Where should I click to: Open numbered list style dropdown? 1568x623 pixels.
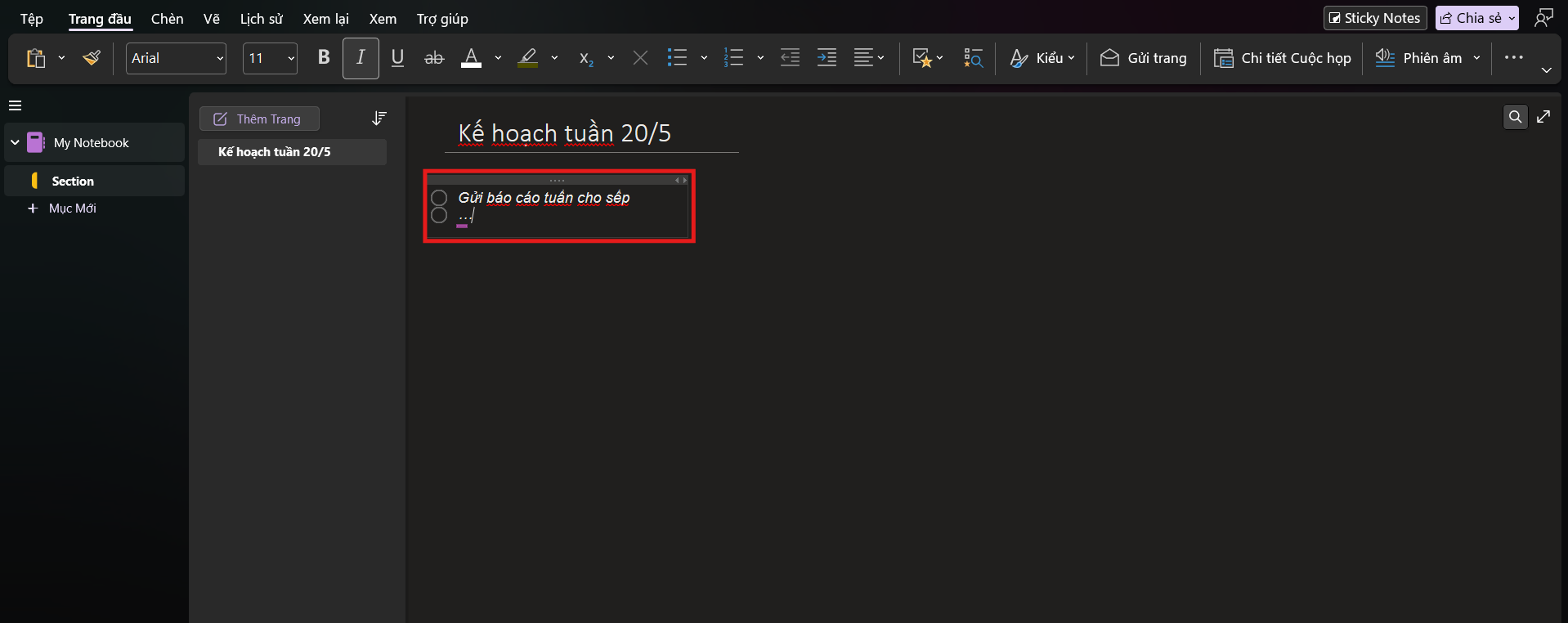(760, 58)
